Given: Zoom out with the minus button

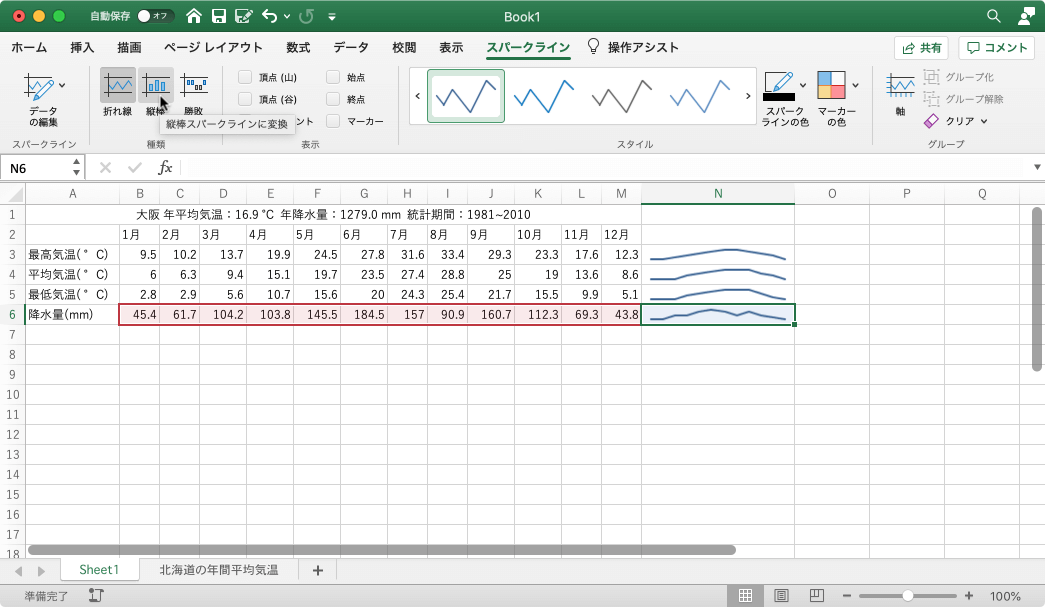Looking at the screenshot, I should (846, 596).
